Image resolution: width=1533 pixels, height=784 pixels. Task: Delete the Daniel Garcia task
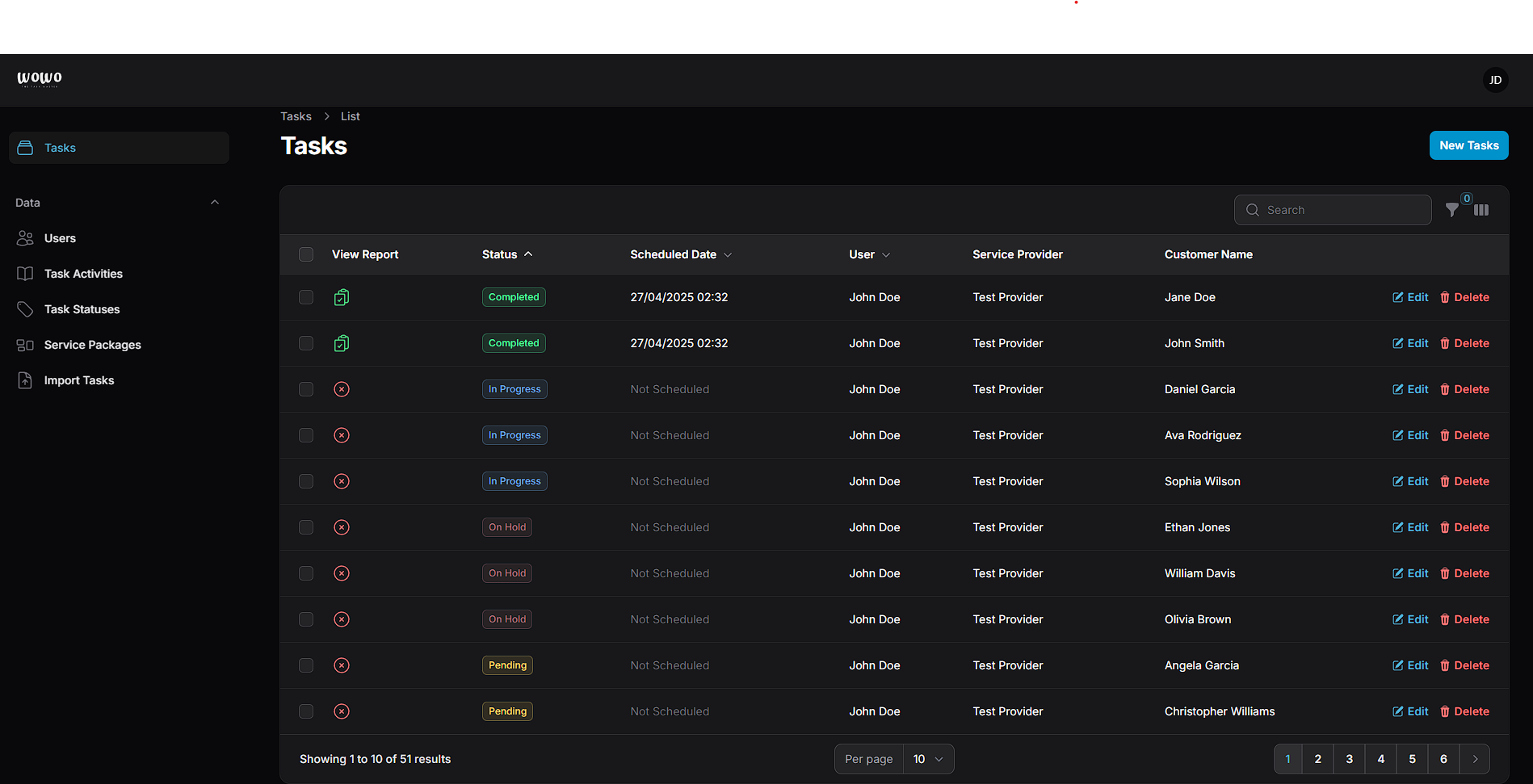(1464, 389)
